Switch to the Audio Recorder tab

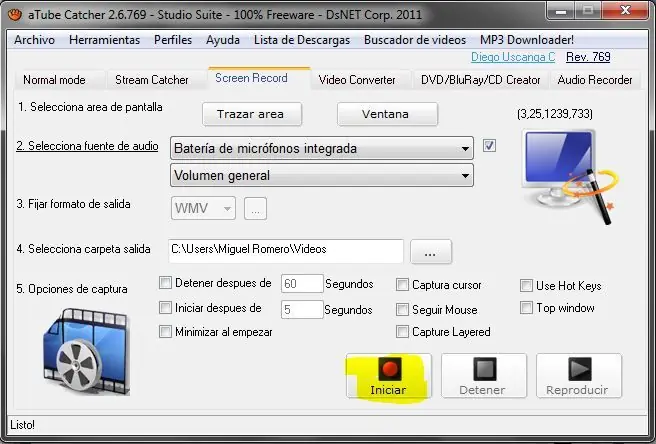point(594,80)
